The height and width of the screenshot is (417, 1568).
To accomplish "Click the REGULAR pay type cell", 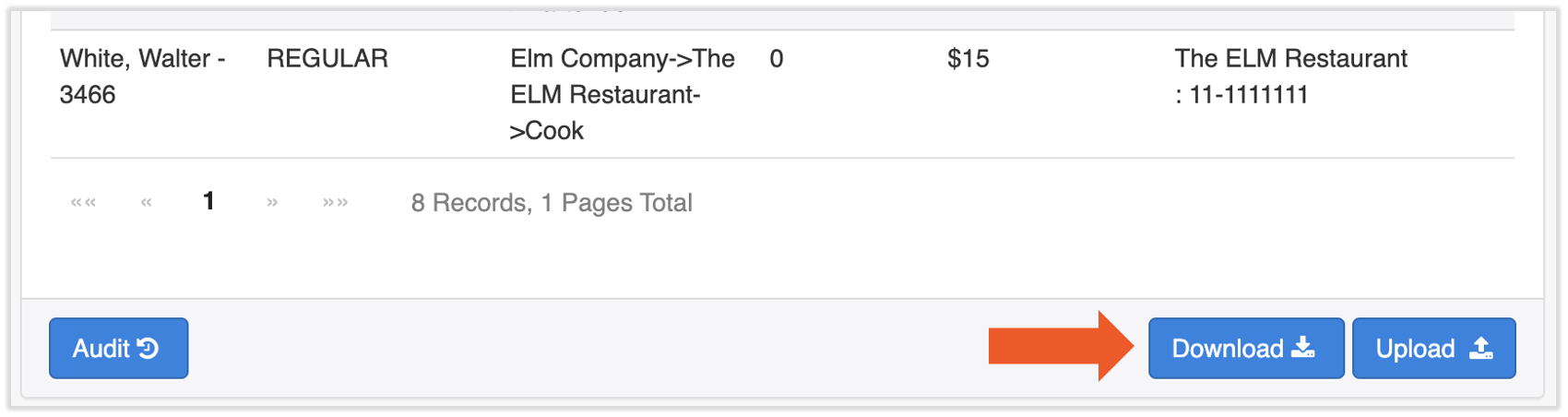I will [327, 59].
